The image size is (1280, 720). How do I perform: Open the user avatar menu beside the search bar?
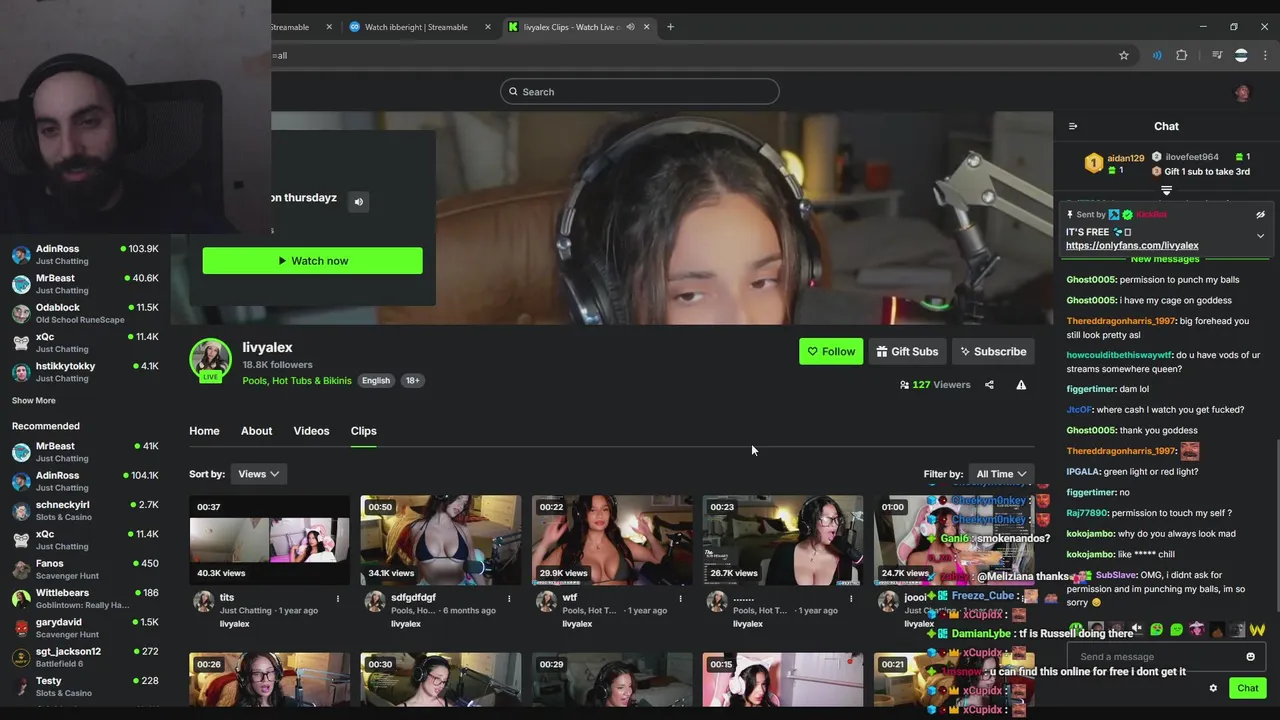pyautogui.click(x=1242, y=92)
